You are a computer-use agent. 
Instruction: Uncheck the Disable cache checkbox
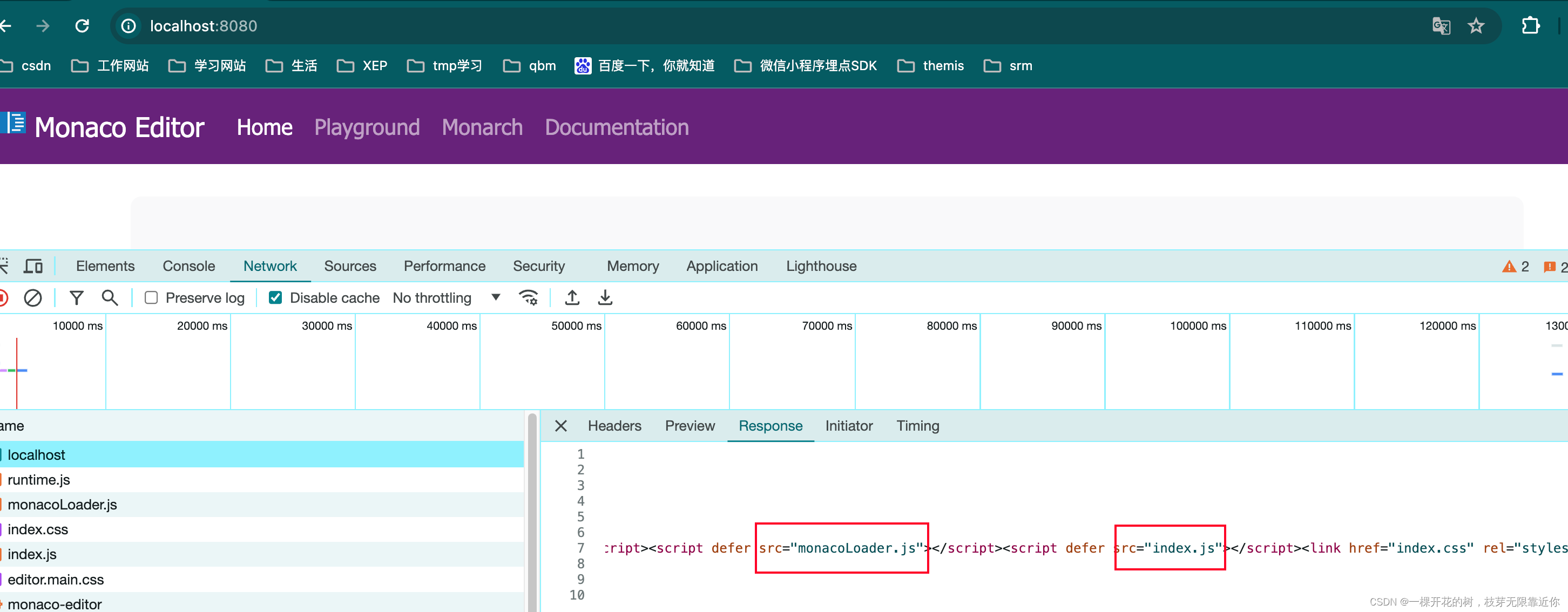[275, 297]
